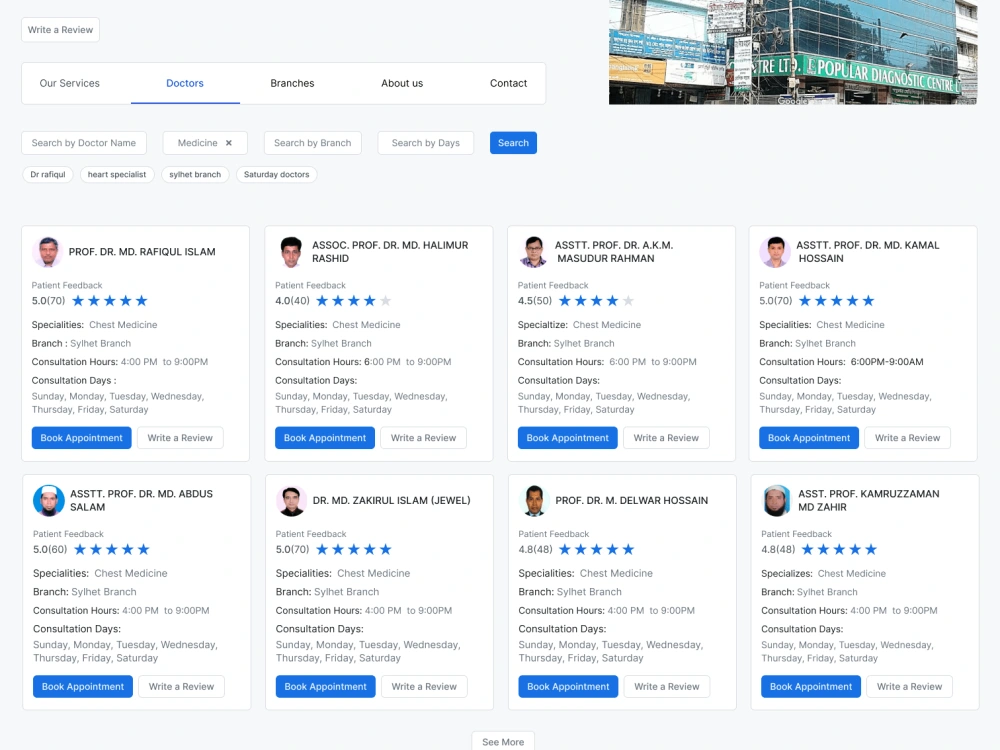Write a review for Masudur Rahman
This screenshot has height=750, width=1000.
pyautogui.click(x=666, y=438)
